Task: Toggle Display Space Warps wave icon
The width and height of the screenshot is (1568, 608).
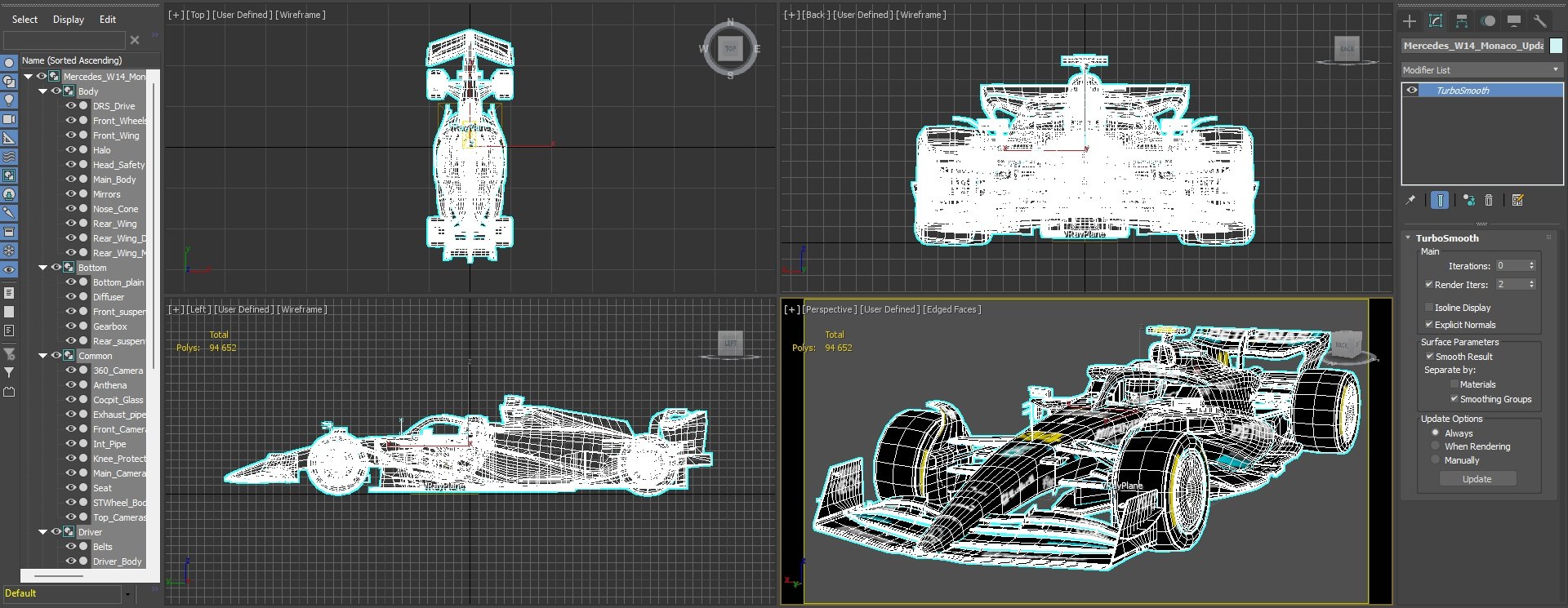Action: 9,157
